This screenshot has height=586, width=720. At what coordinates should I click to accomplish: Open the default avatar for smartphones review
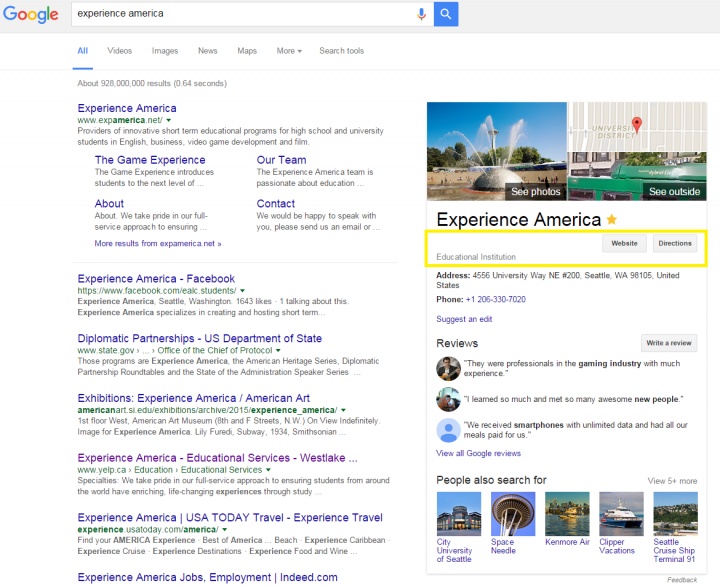coord(448,430)
